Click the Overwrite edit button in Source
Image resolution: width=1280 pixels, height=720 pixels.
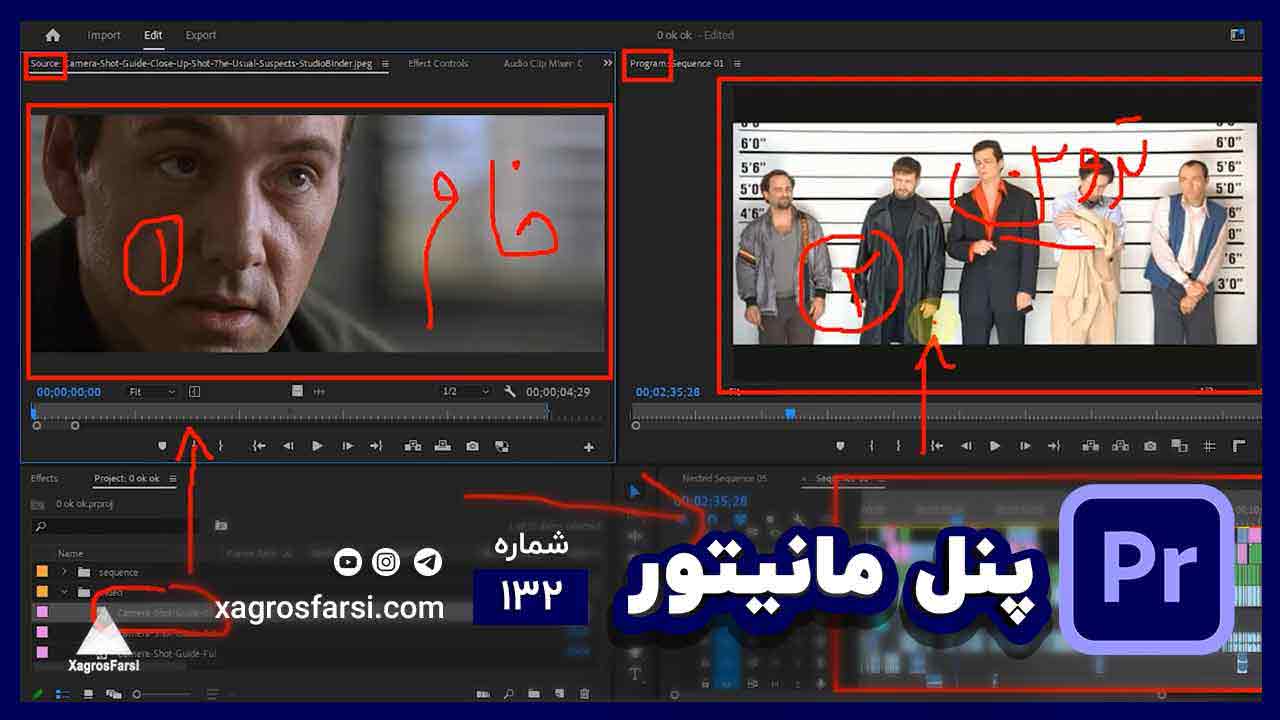coord(442,446)
